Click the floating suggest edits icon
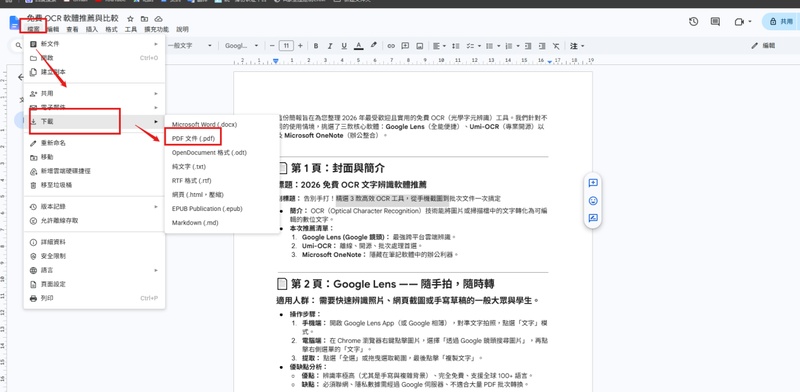 [x=593, y=218]
